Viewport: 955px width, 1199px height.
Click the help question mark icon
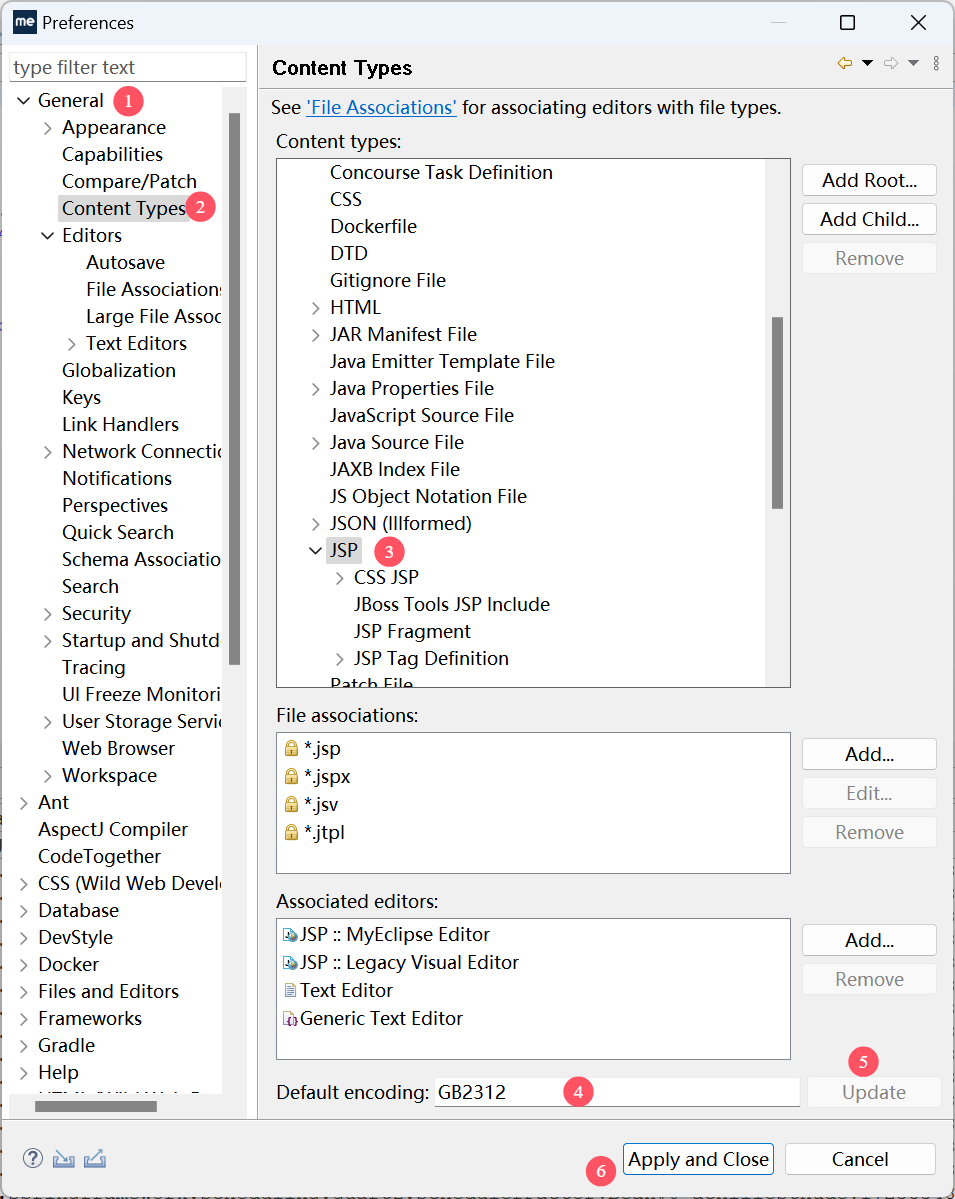coord(33,1158)
